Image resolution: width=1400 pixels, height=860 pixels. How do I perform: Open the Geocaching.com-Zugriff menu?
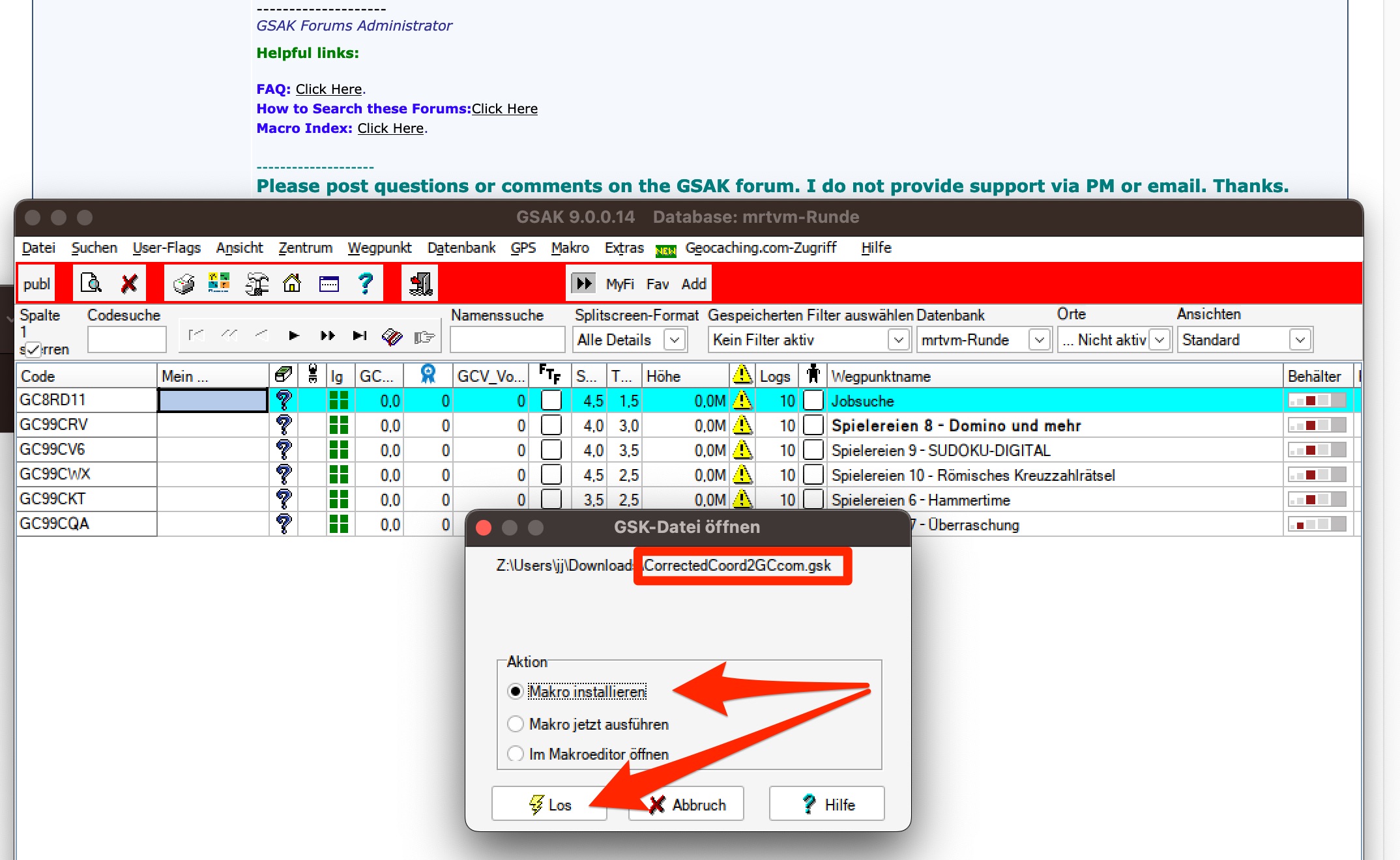pyautogui.click(x=761, y=248)
